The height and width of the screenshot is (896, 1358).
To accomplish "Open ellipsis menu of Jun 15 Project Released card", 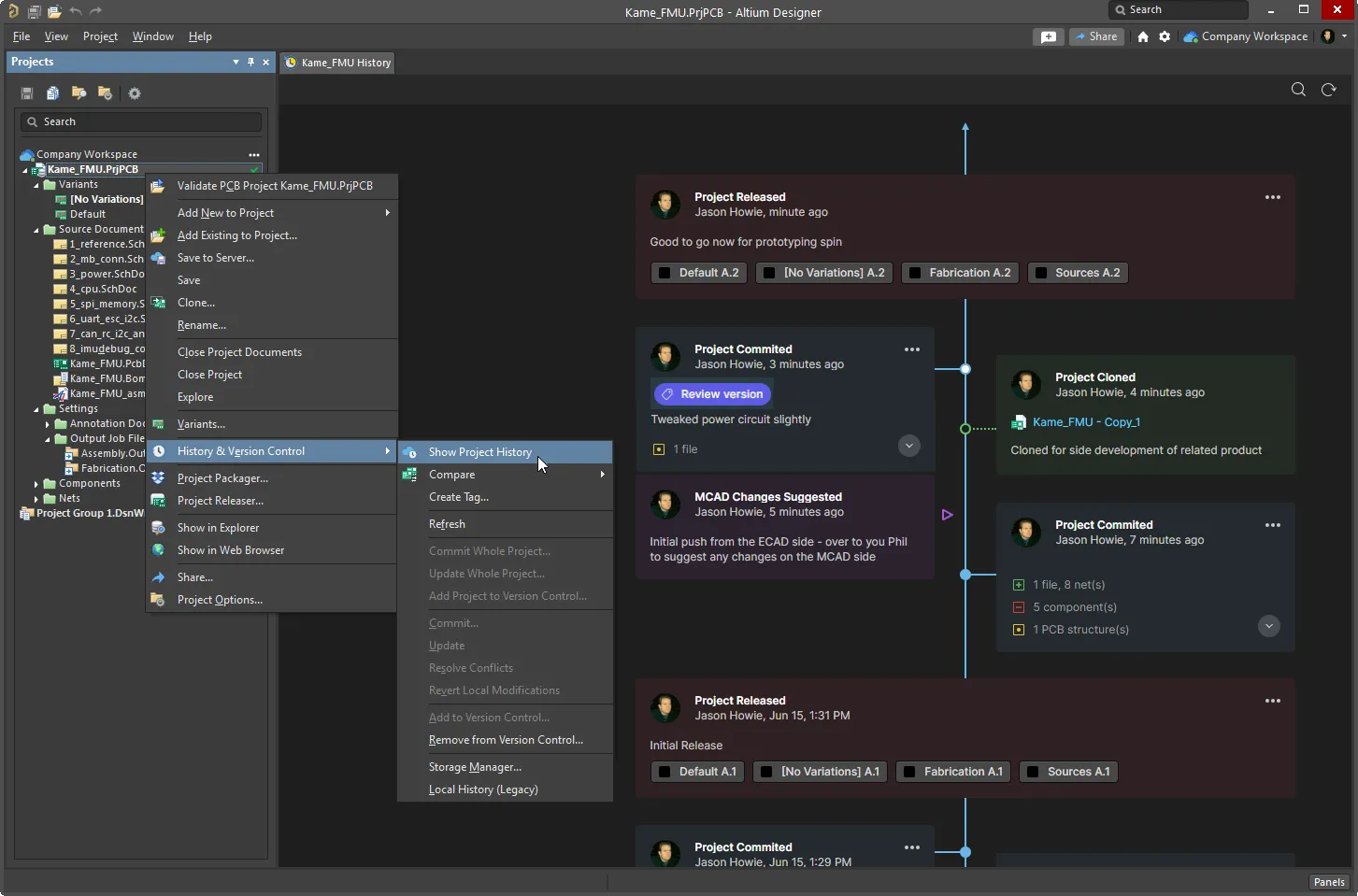I will (1273, 701).
